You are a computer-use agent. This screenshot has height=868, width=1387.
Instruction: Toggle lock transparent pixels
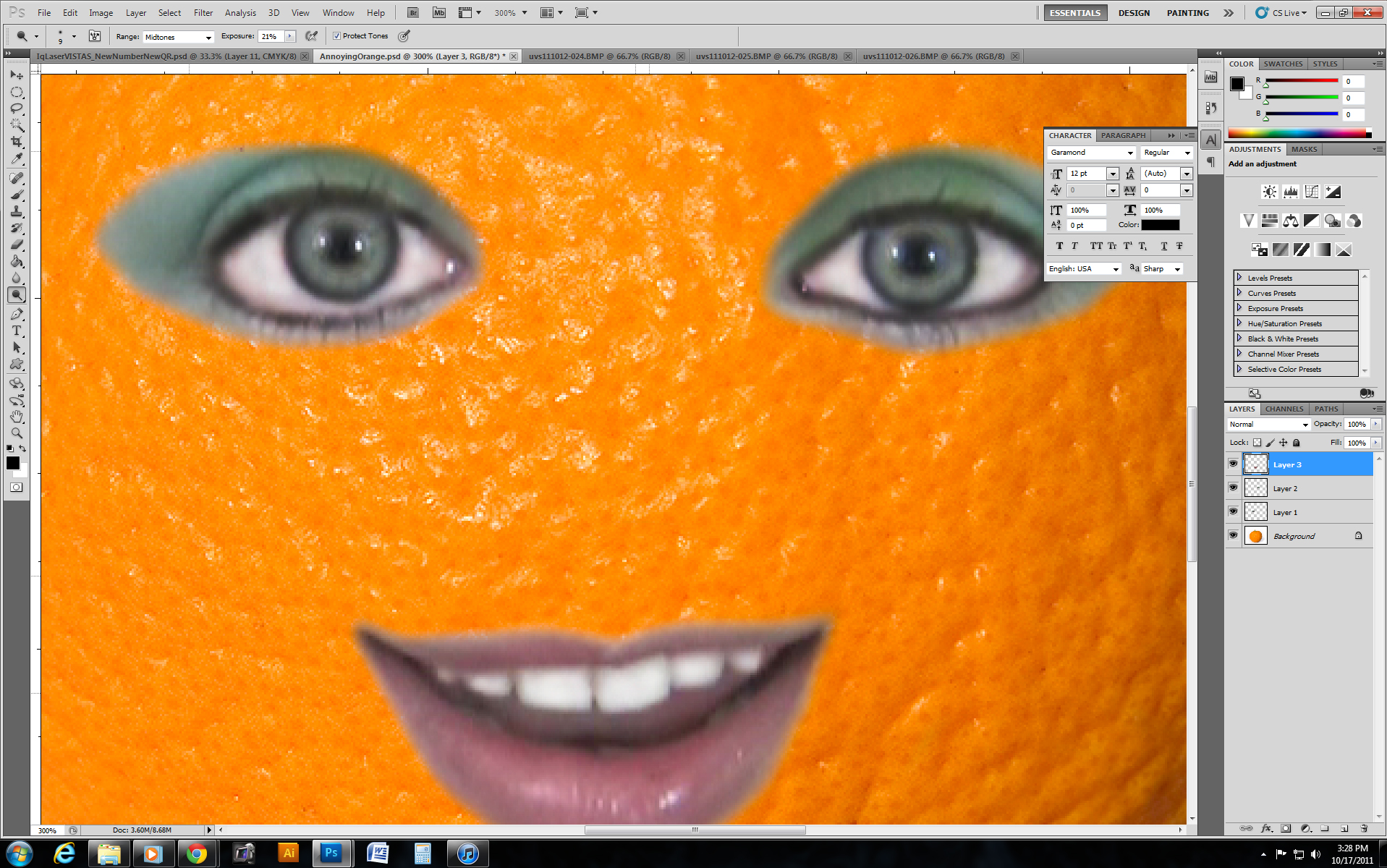(1257, 443)
